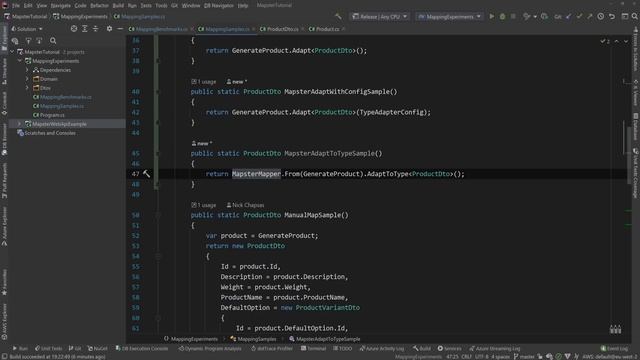Open Azure Activity Log tool window
Image resolution: width=640 pixels, height=360 pixels.
coord(382,349)
